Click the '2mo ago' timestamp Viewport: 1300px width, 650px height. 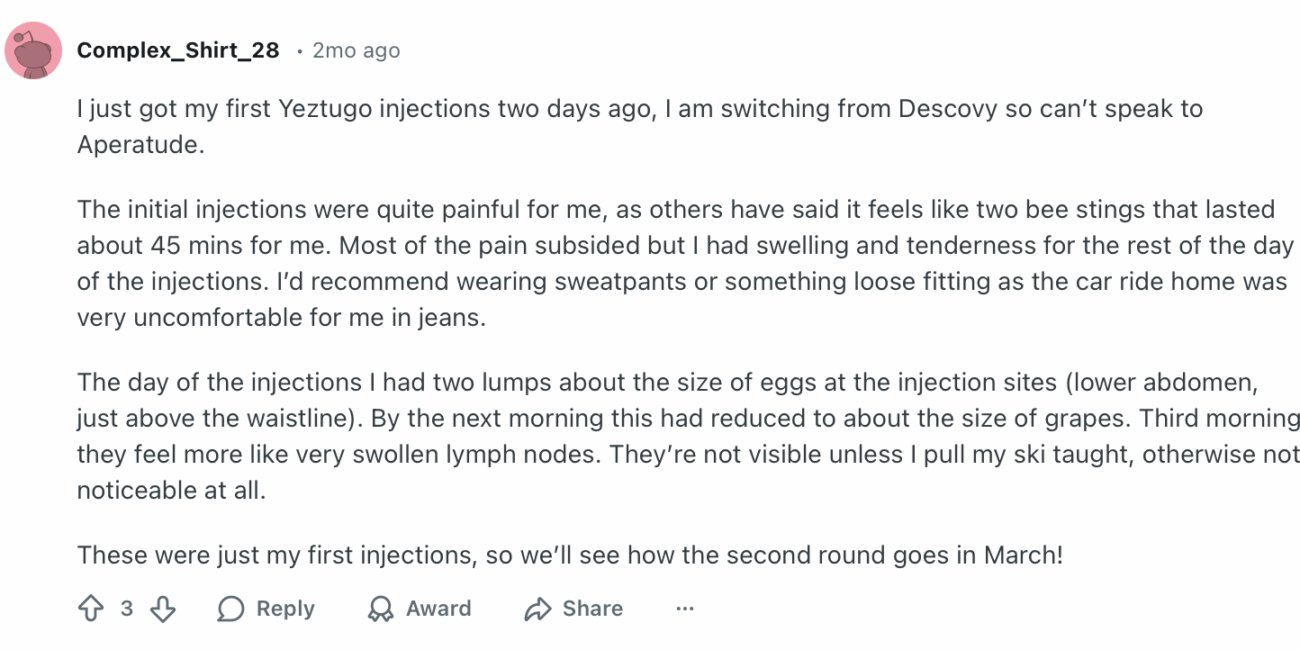[356, 50]
